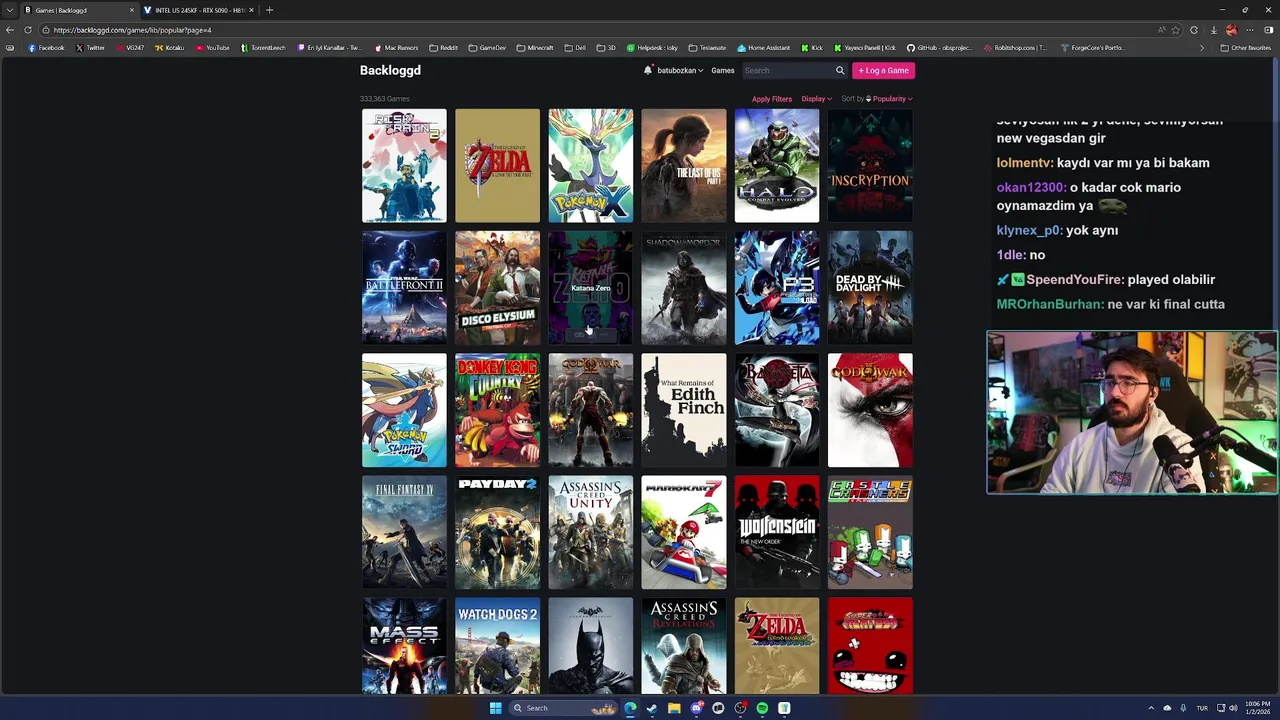1280x720 pixels.
Task: Open Final Fantasy XV cover
Action: 404,532
